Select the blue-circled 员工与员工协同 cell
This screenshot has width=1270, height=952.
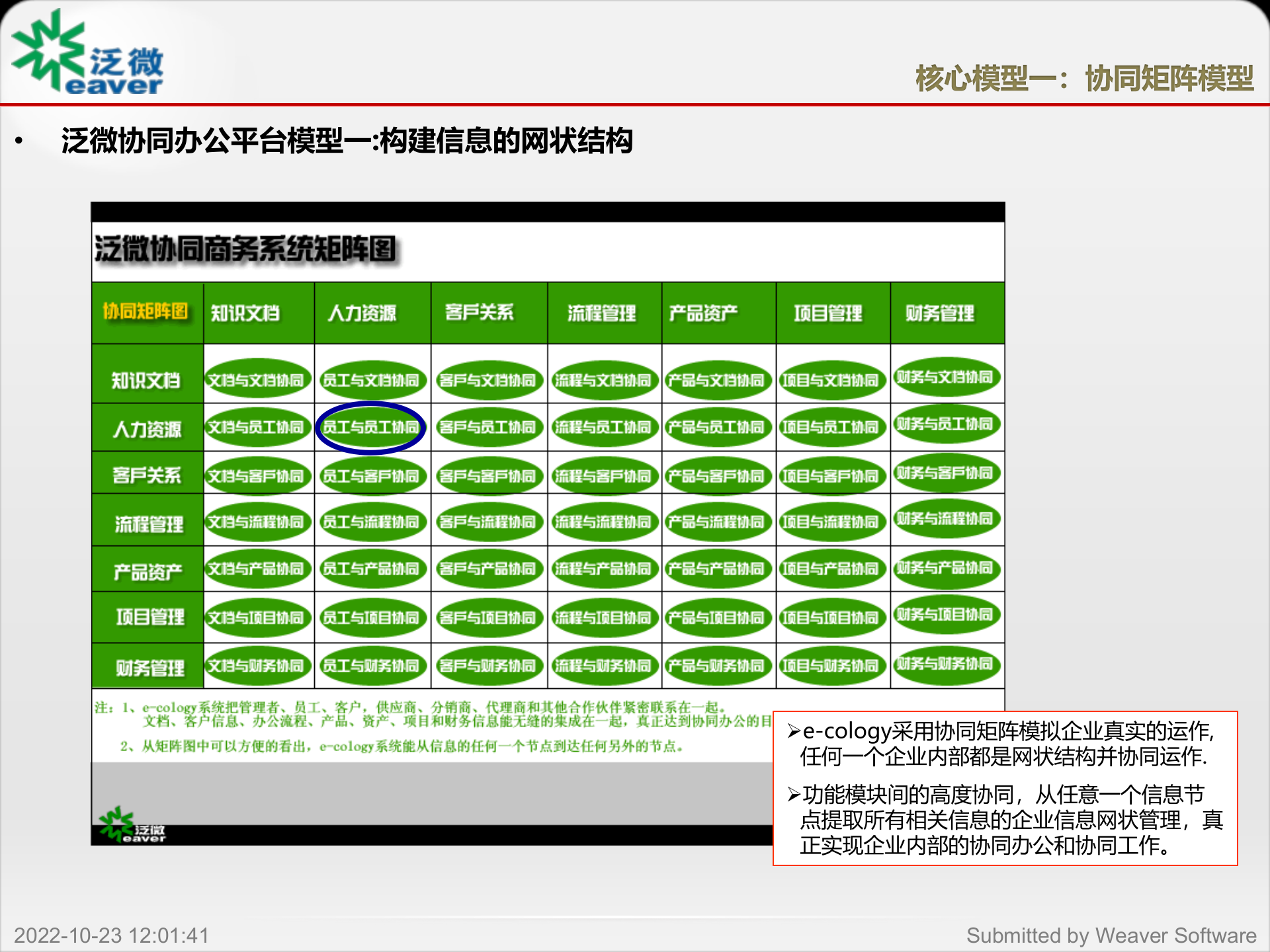[x=371, y=427]
